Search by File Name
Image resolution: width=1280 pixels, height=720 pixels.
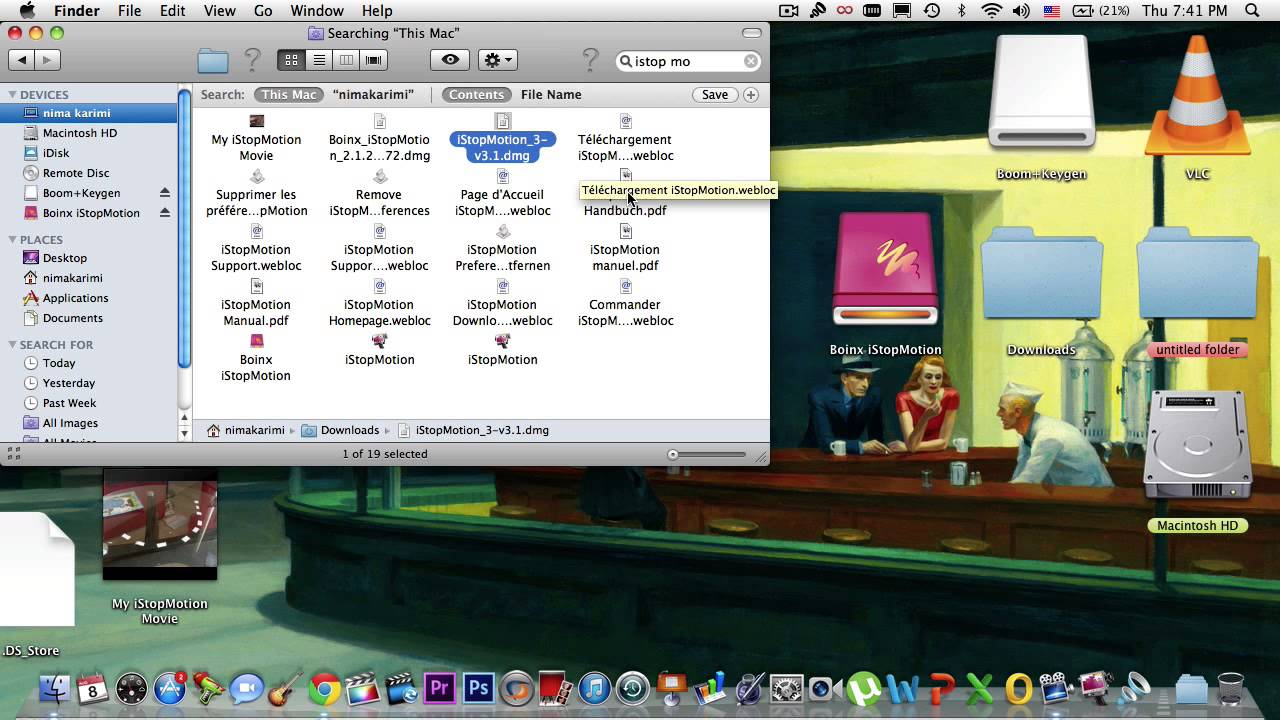tap(551, 95)
